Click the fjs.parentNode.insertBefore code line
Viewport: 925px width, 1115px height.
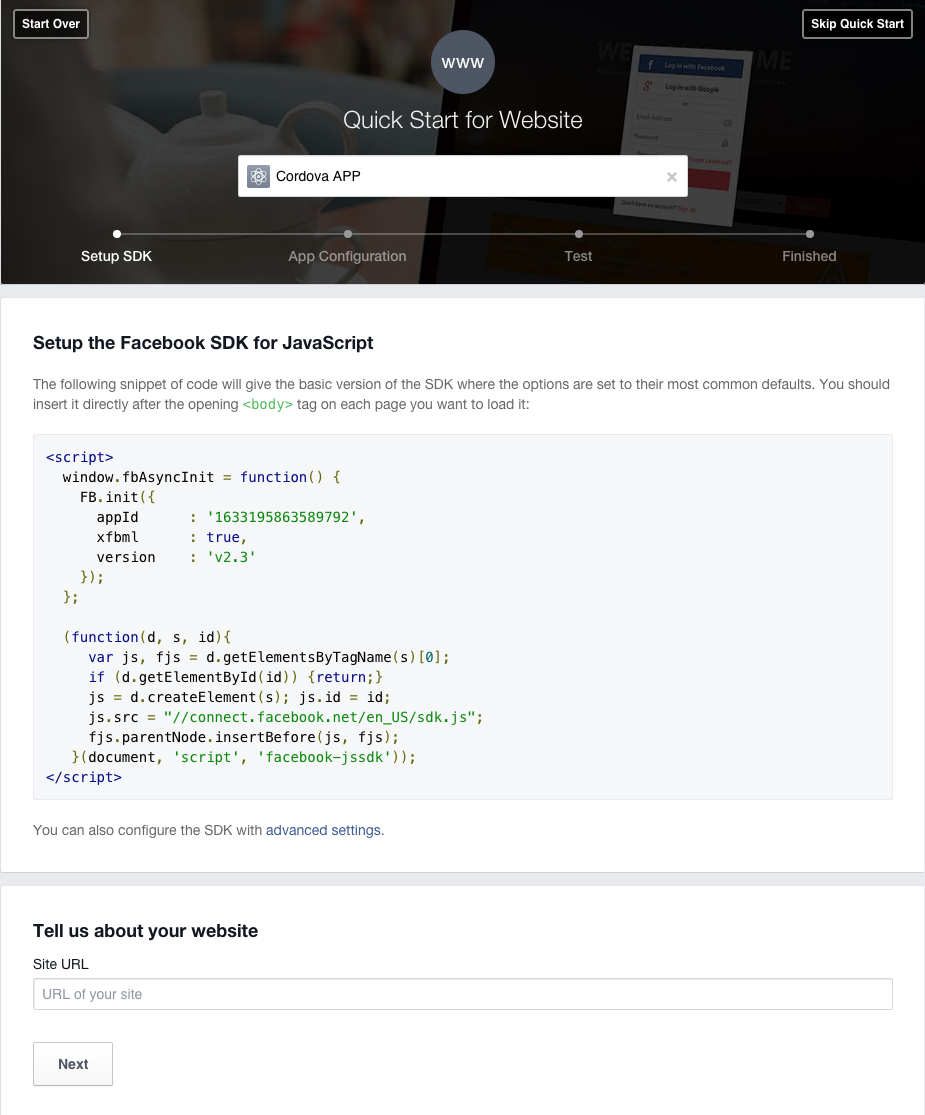244,737
